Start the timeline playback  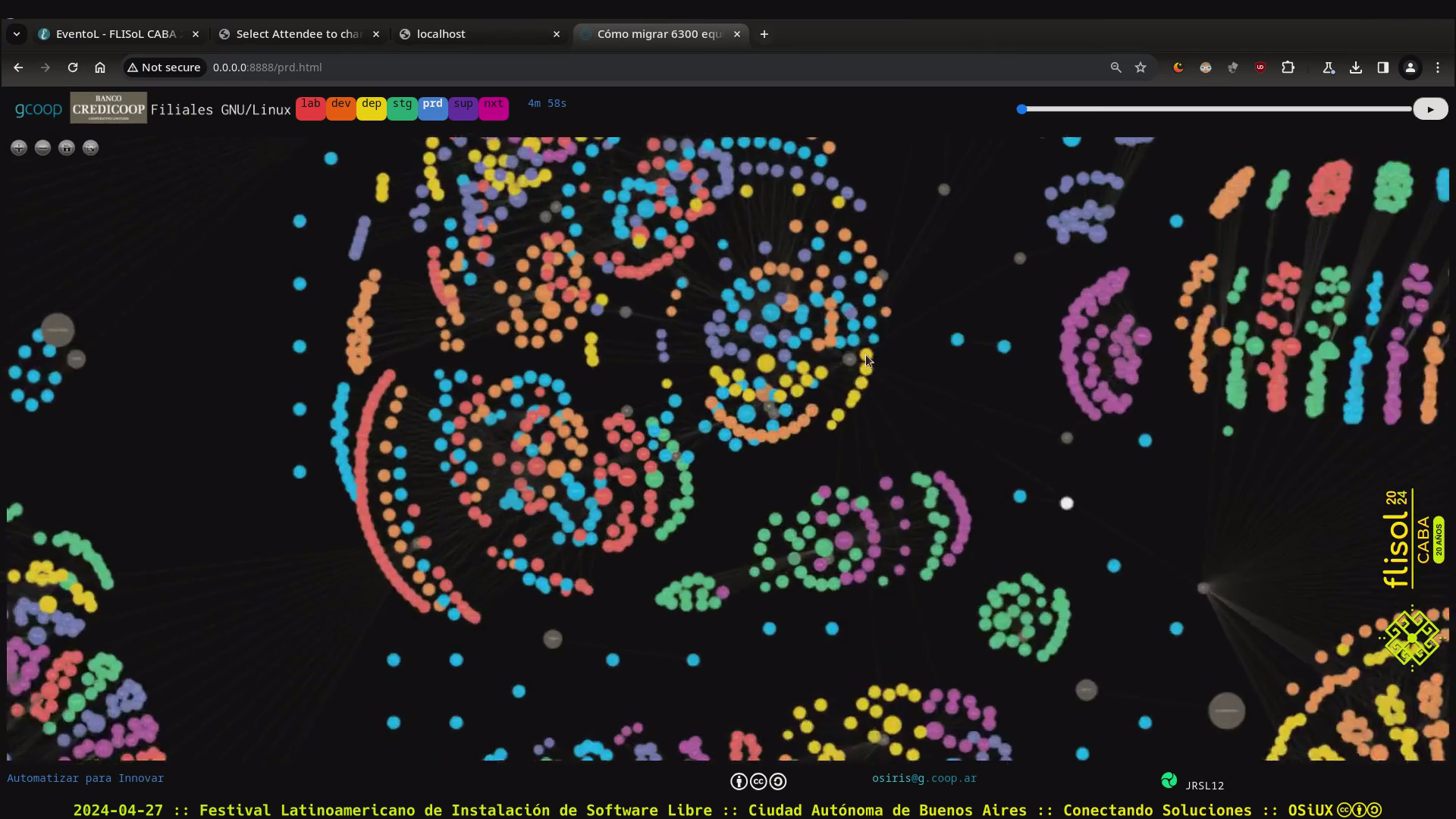(1430, 109)
